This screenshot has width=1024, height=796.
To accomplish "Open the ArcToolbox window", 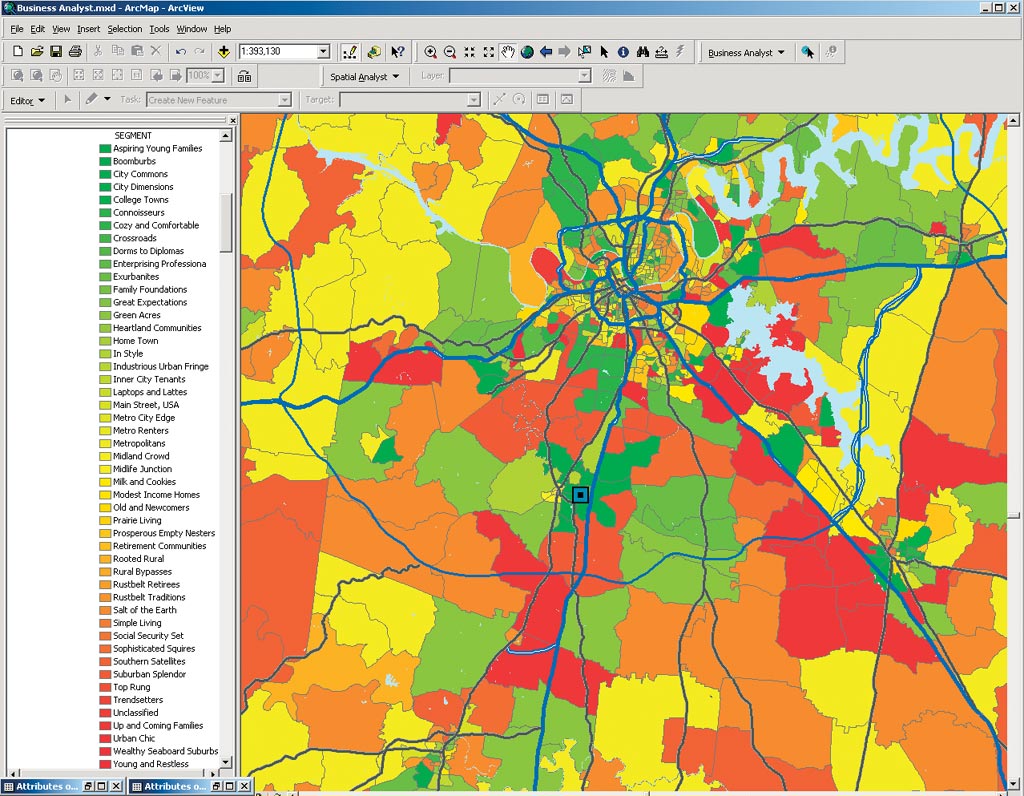I will pyautogui.click(x=374, y=52).
